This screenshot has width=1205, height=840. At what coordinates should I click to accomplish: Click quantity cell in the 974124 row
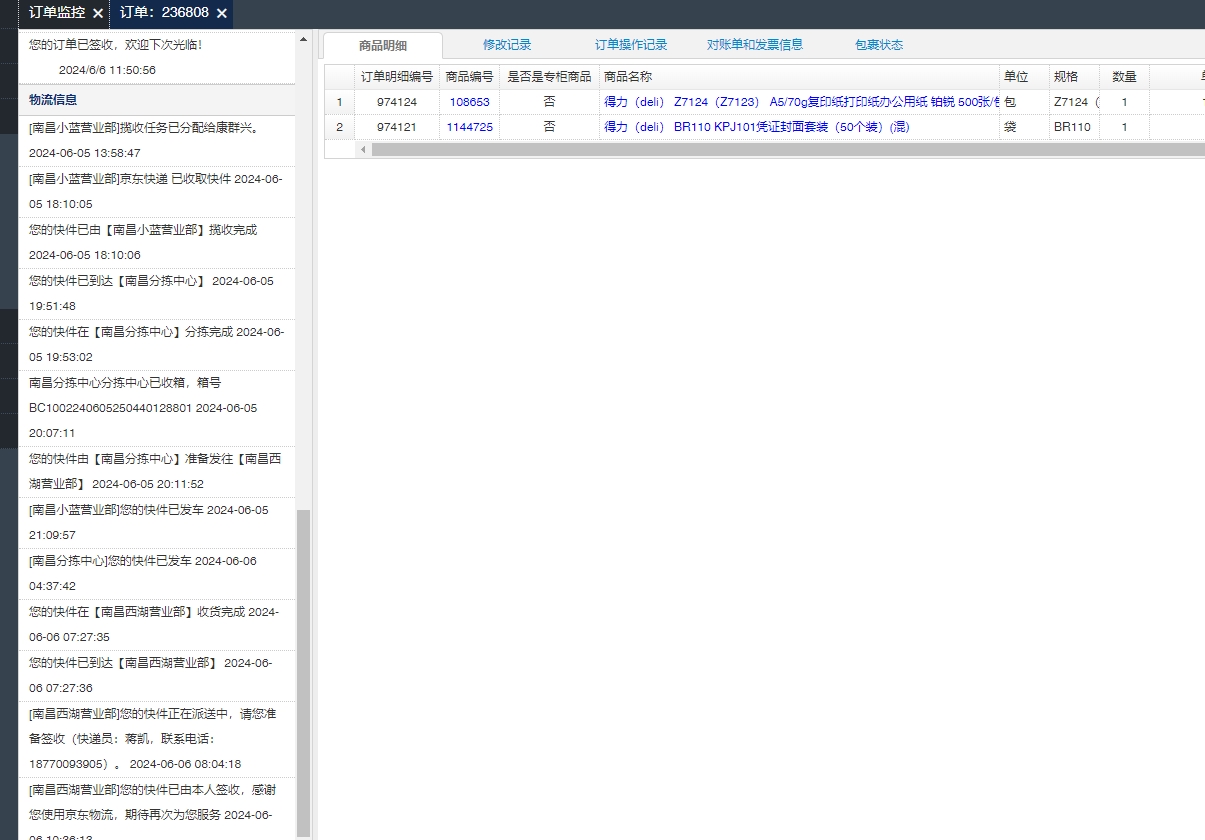tap(1125, 102)
